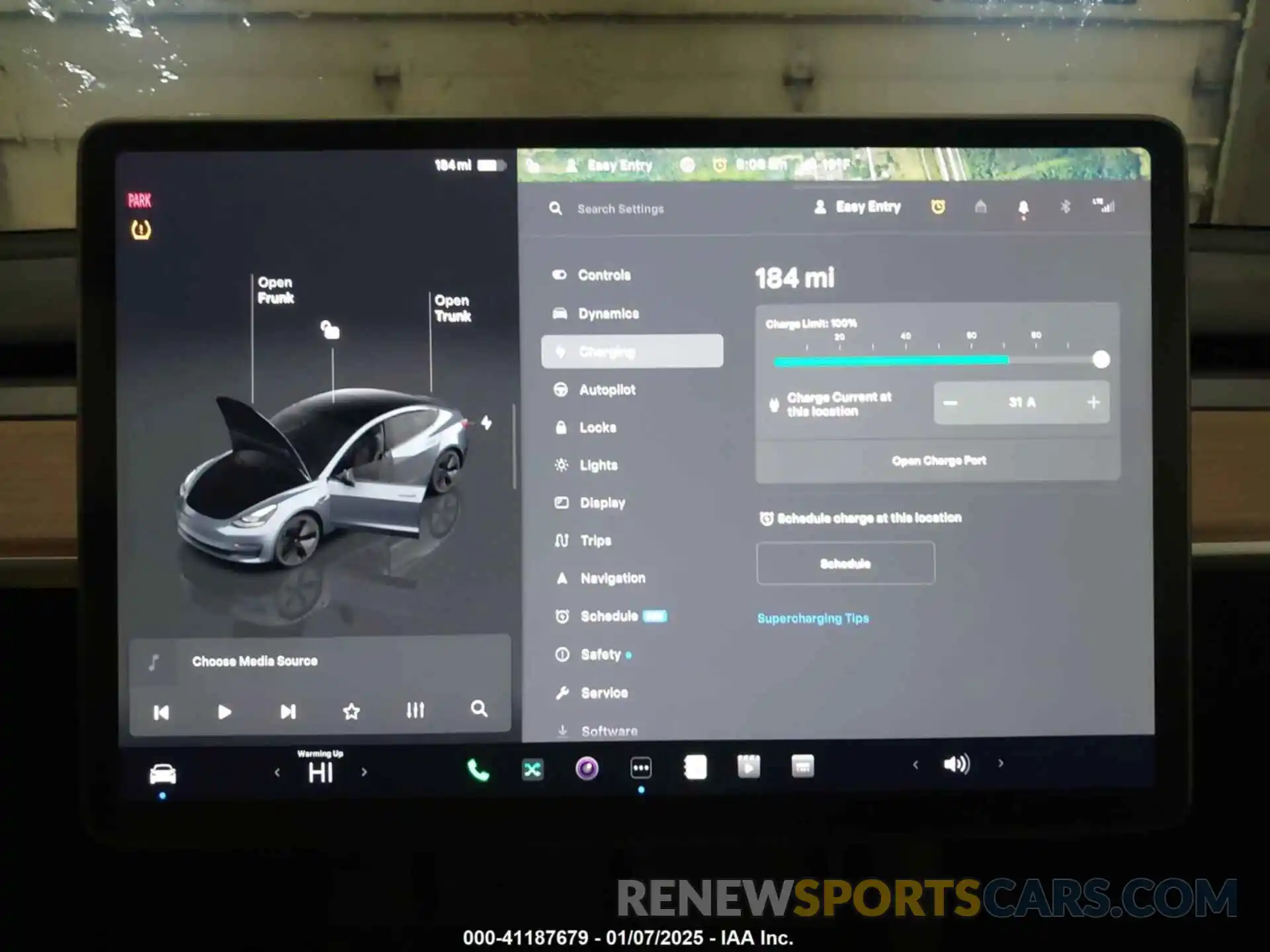Open Bluetooth settings icon
The width and height of the screenshot is (1270, 952).
pos(1065,207)
